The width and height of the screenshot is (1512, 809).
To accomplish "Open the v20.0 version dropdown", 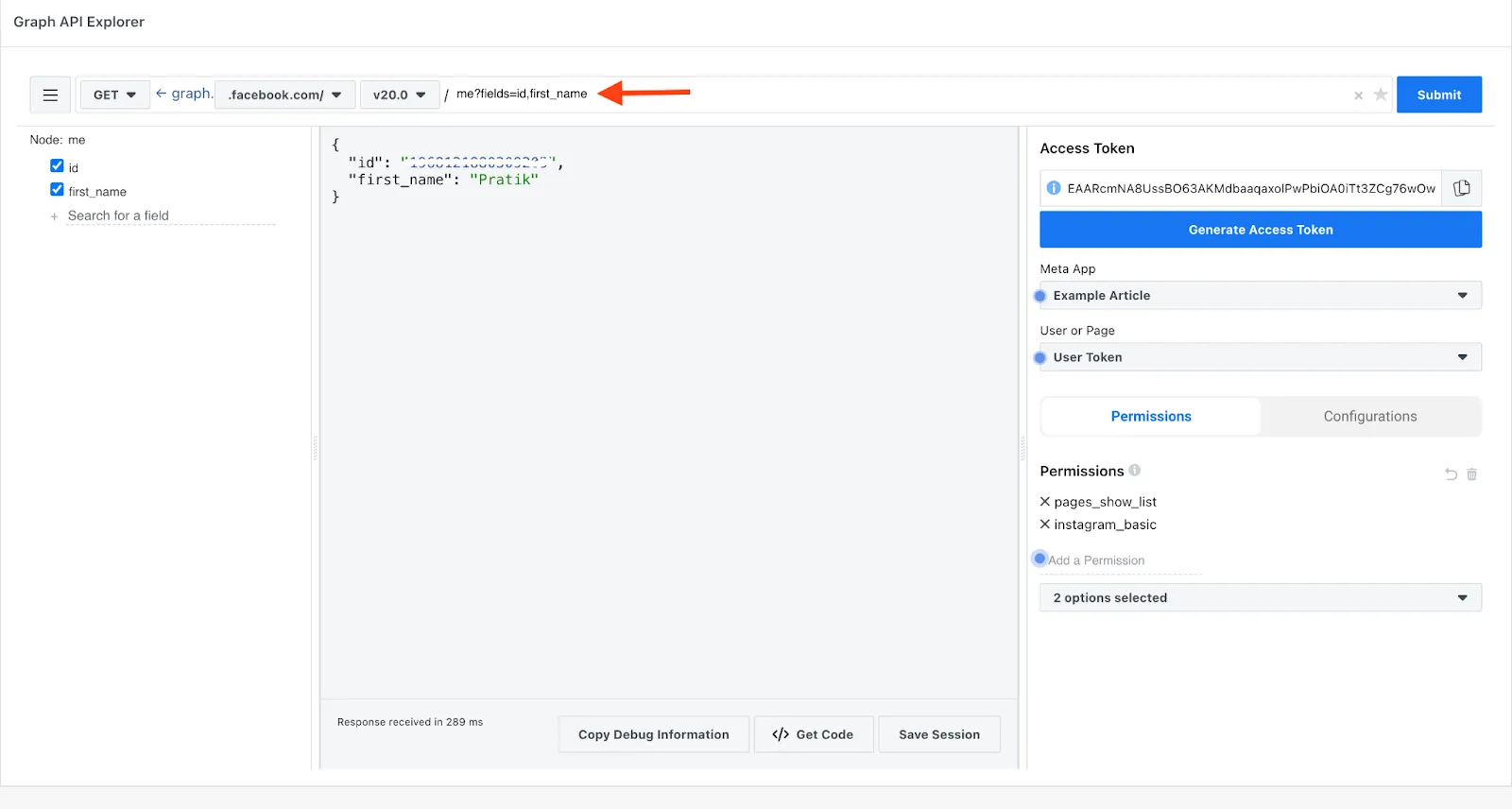I will (x=400, y=95).
